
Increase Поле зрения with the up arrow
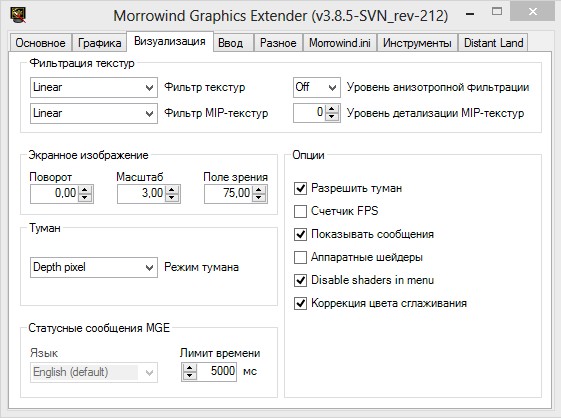(x=259, y=190)
